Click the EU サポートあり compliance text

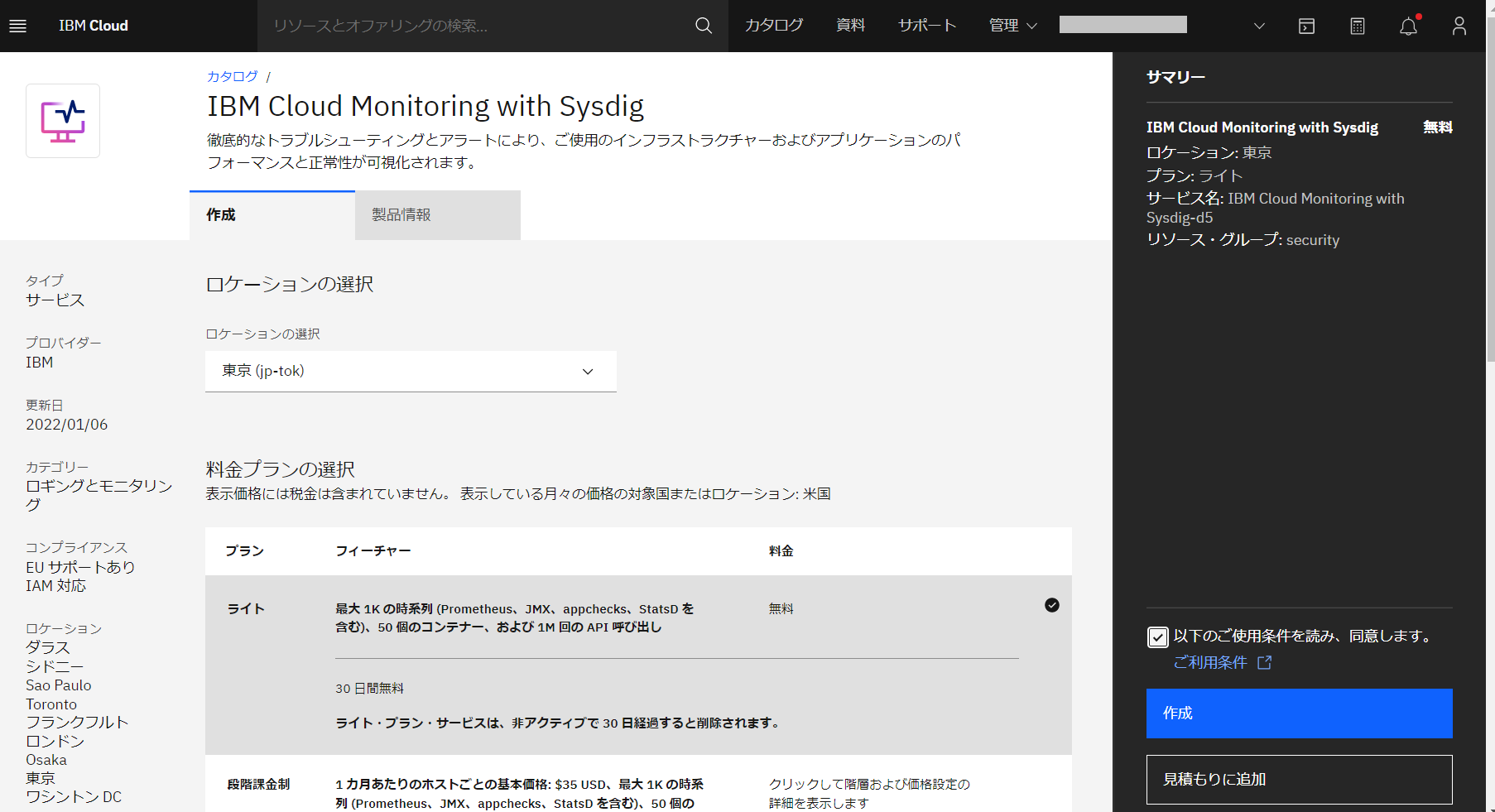pos(80,567)
